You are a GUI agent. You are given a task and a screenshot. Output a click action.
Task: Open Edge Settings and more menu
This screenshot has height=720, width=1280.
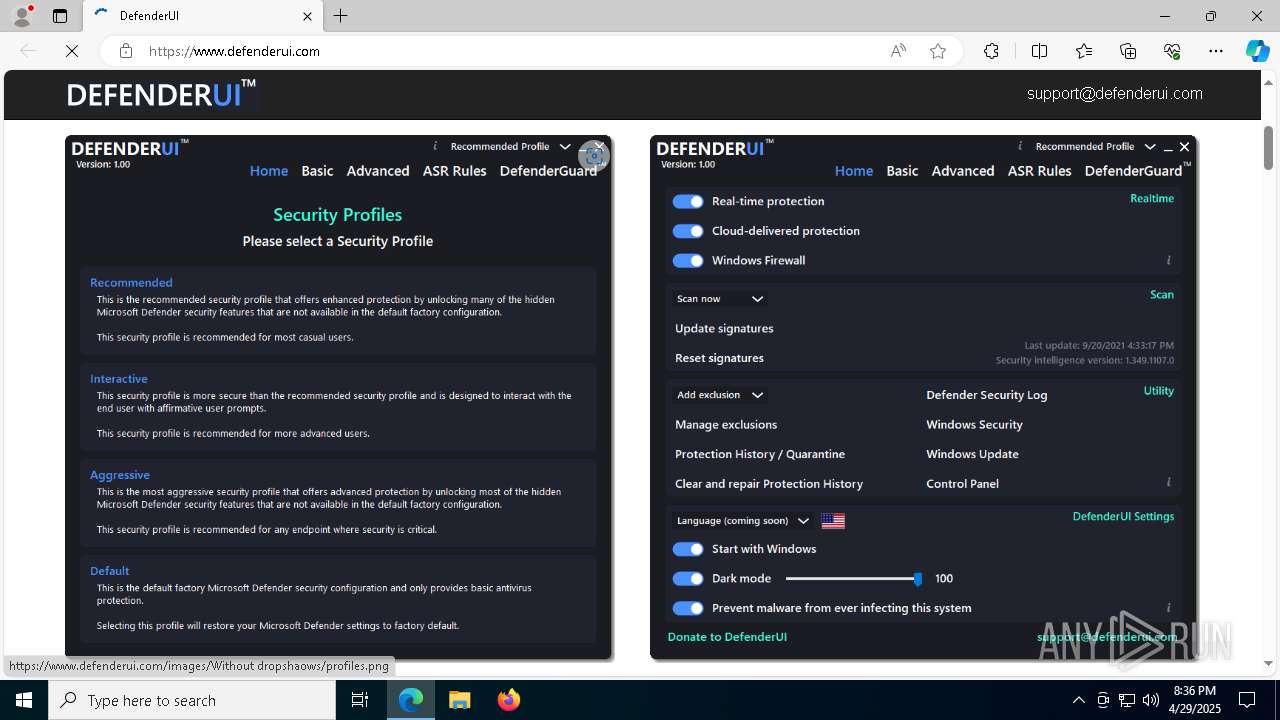click(1216, 51)
